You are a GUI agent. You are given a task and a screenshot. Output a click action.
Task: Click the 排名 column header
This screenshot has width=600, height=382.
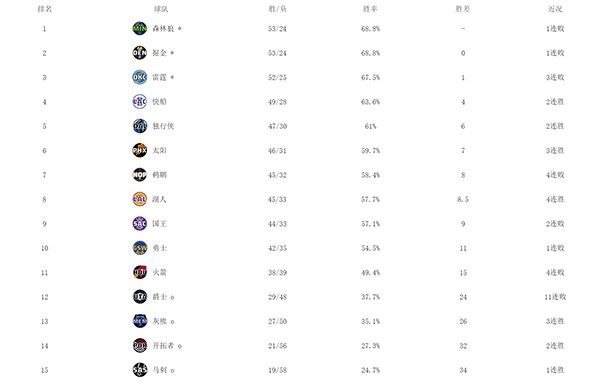pyautogui.click(x=44, y=9)
